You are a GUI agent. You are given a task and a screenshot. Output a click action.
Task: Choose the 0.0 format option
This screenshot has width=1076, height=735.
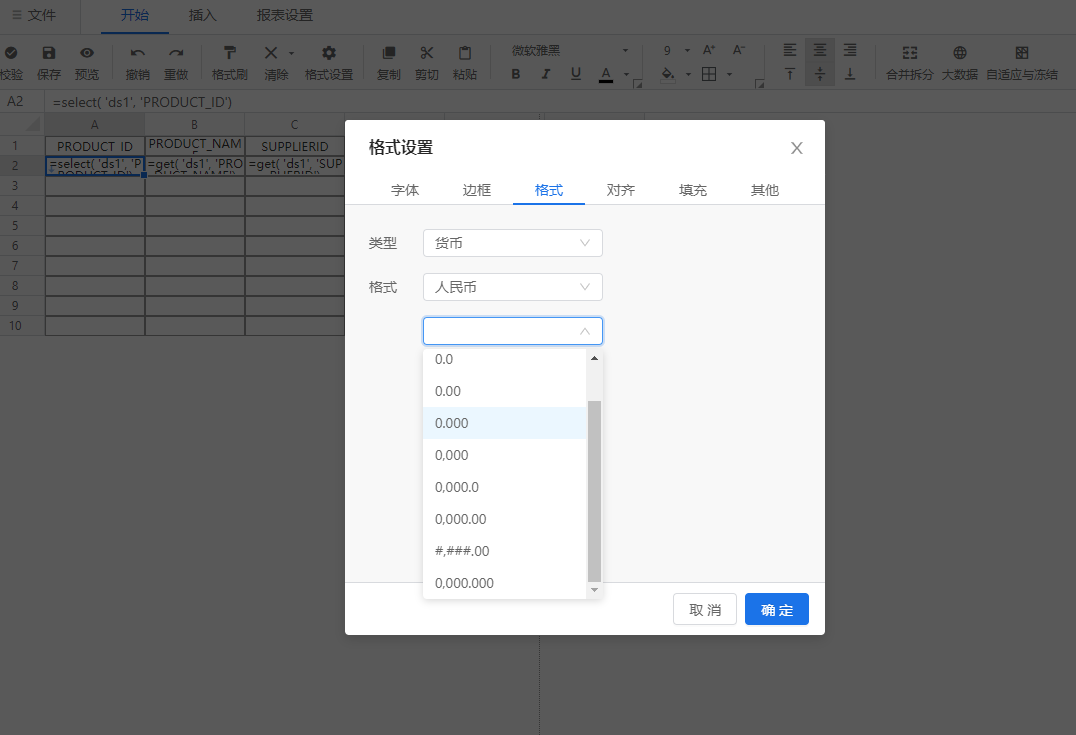click(504, 359)
